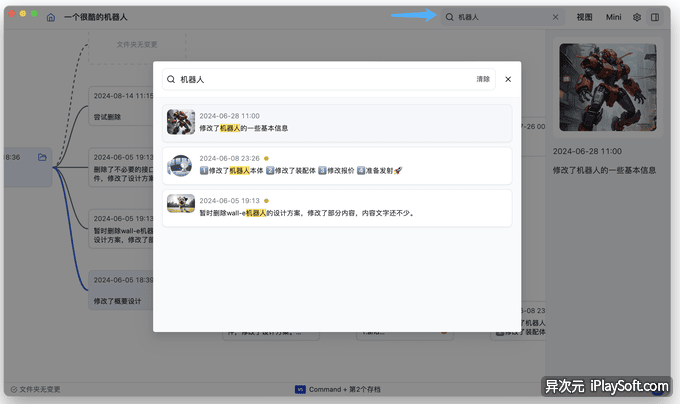Select text 修改了机器人的一些基本信息 in results
The width and height of the screenshot is (680, 404).
point(244,128)
